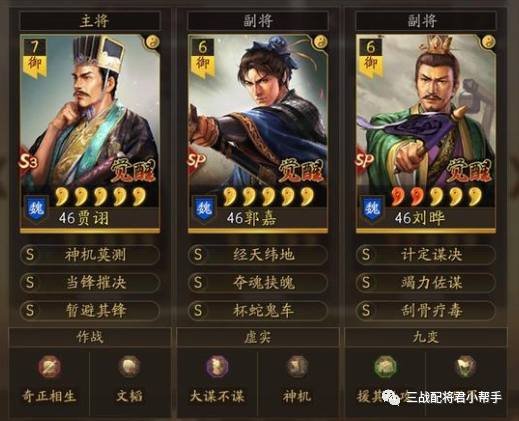The width and height of the screenshot is (519, 421).
Task: Open the 九变 tactics header
Action: tap(426, 337)
